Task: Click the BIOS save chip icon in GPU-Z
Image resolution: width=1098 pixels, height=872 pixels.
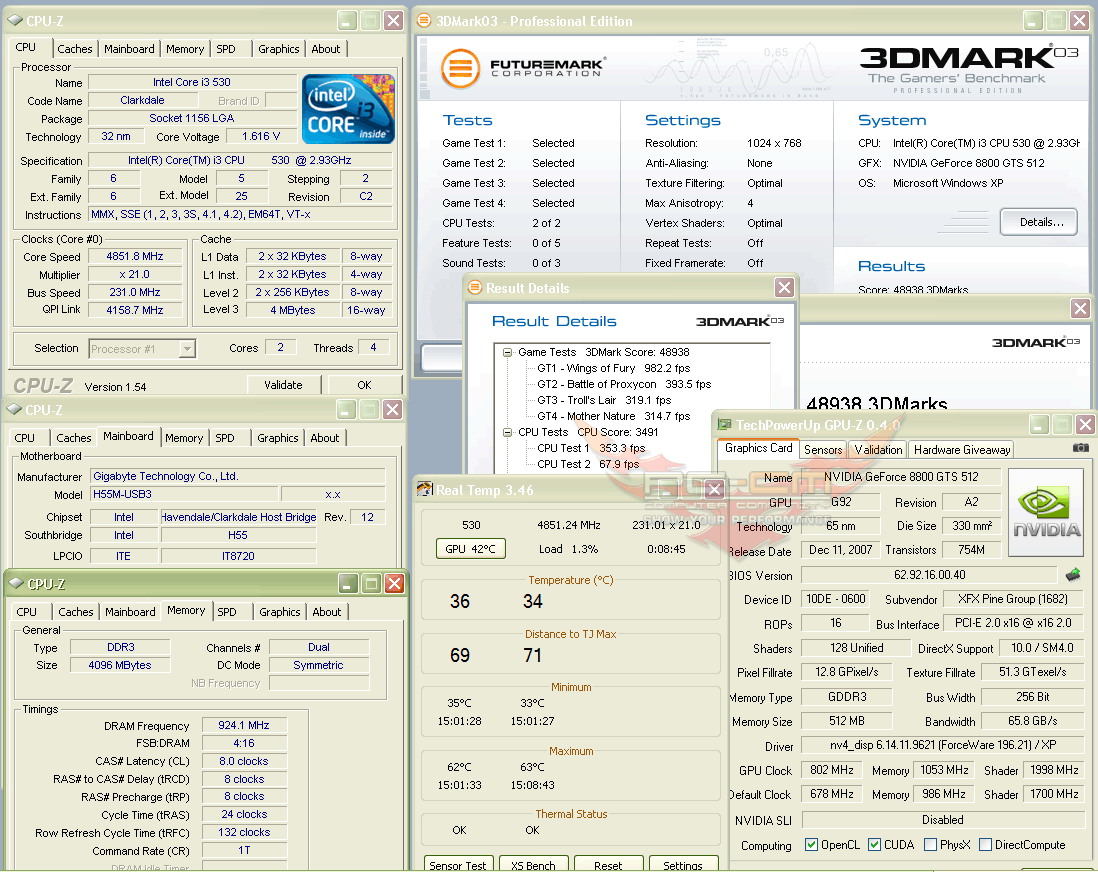Action: (1073, 575)
